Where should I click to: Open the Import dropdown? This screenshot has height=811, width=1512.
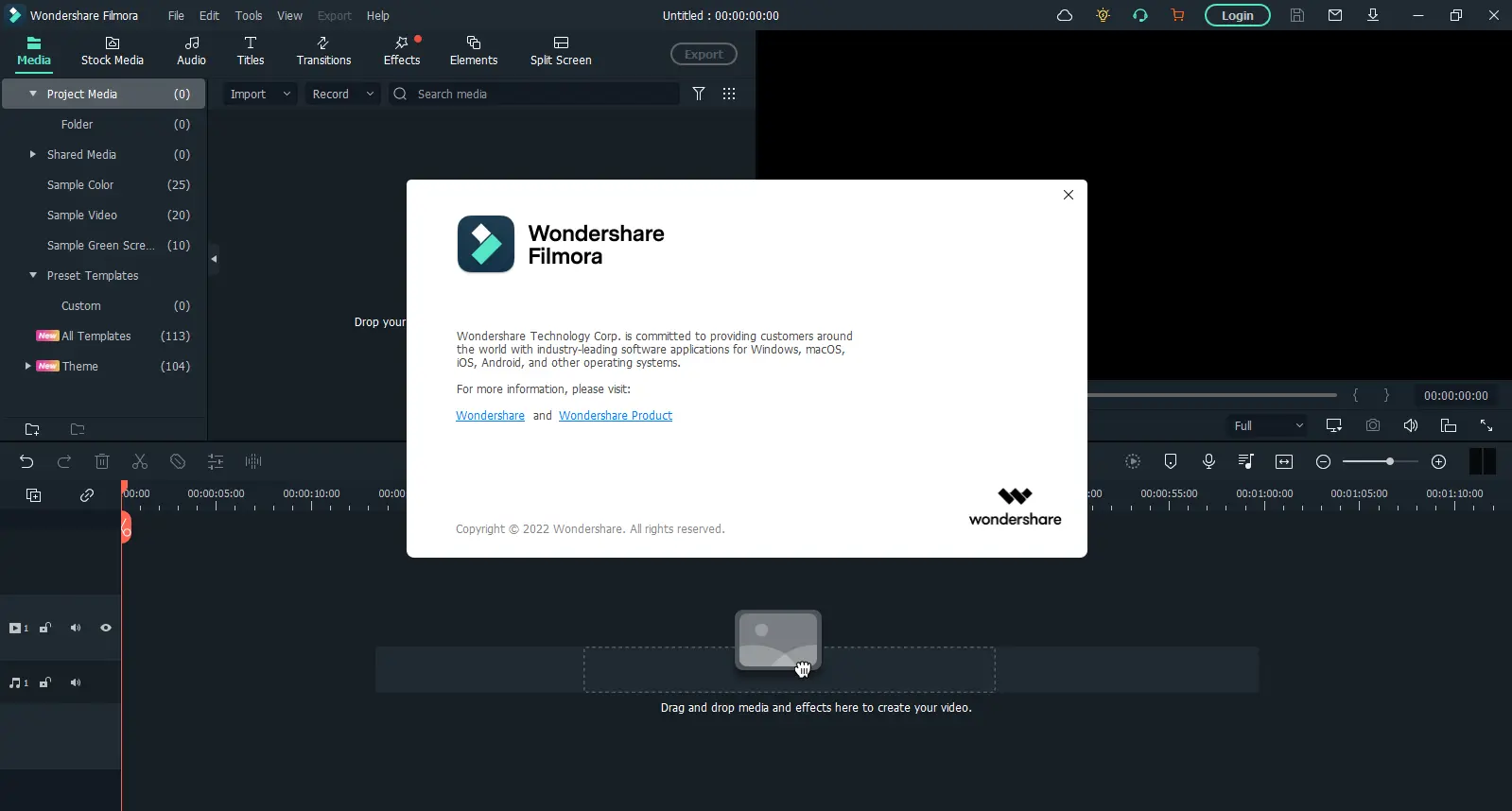coord(260,94)
